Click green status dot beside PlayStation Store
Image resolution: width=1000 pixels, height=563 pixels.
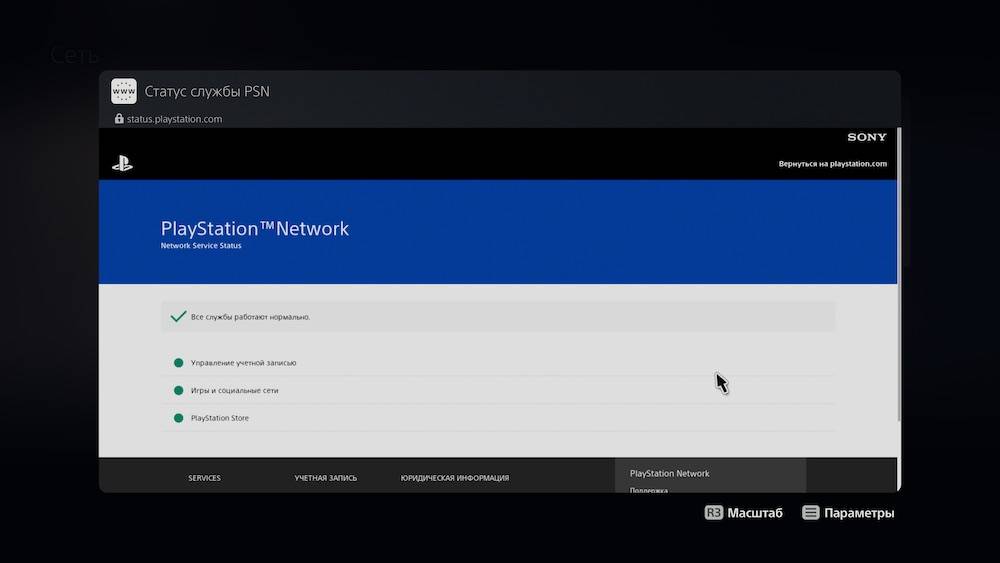178,418
